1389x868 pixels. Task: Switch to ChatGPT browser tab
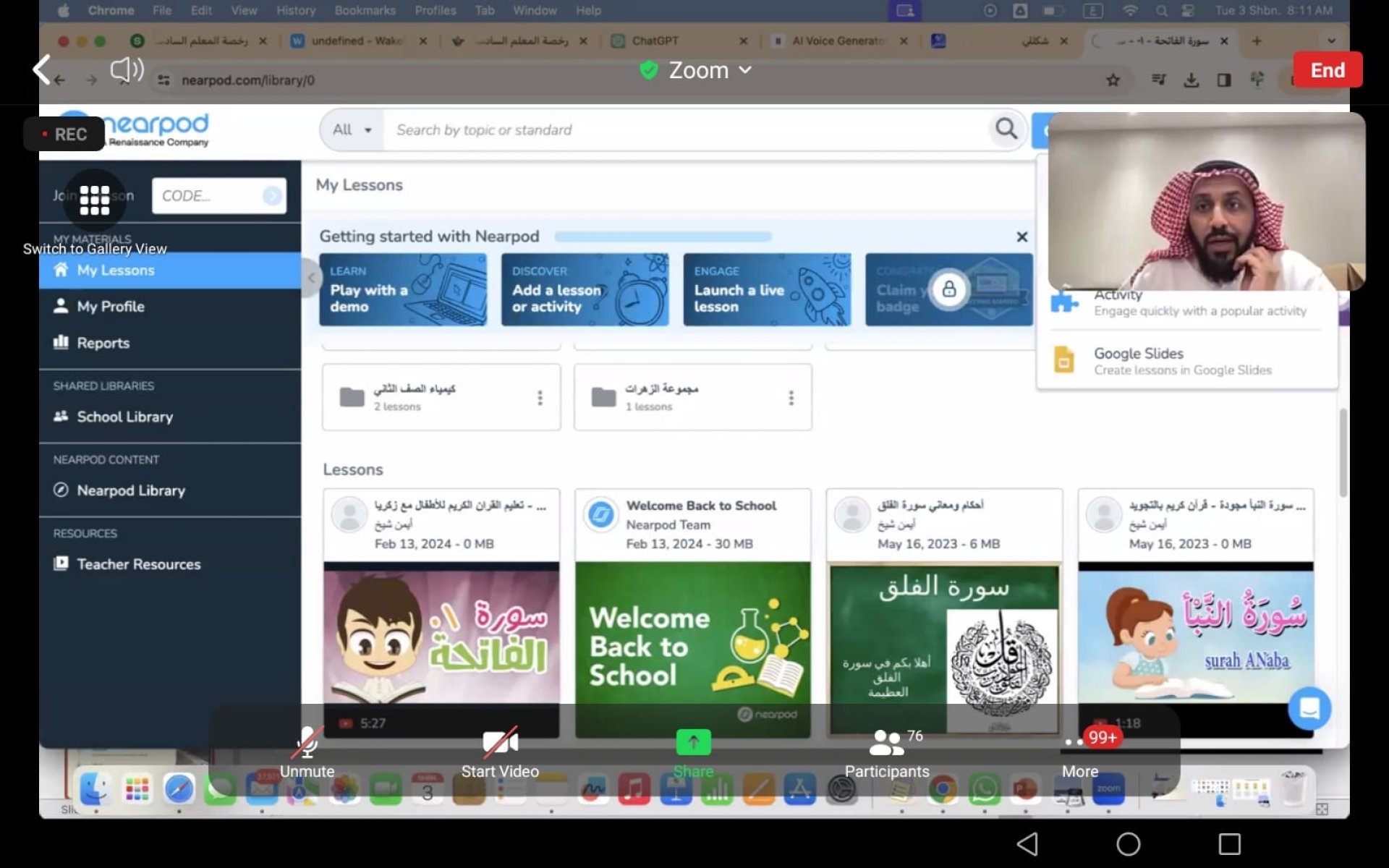tap(679, 41)
